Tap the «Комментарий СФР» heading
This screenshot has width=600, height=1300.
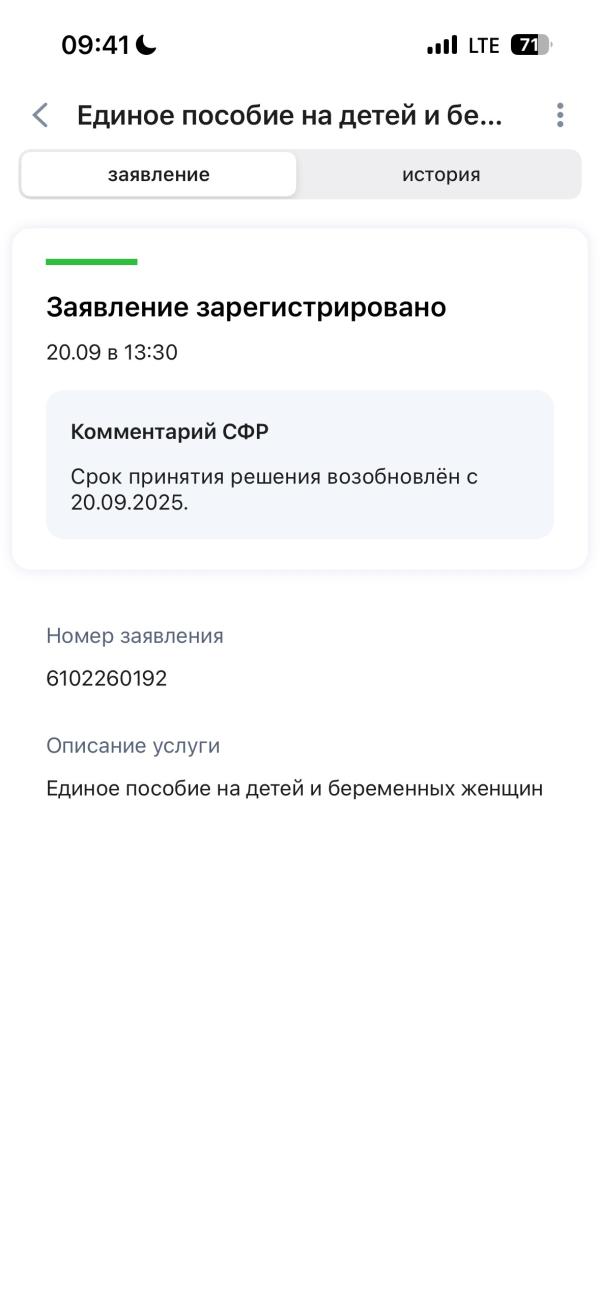click(169, 432)
